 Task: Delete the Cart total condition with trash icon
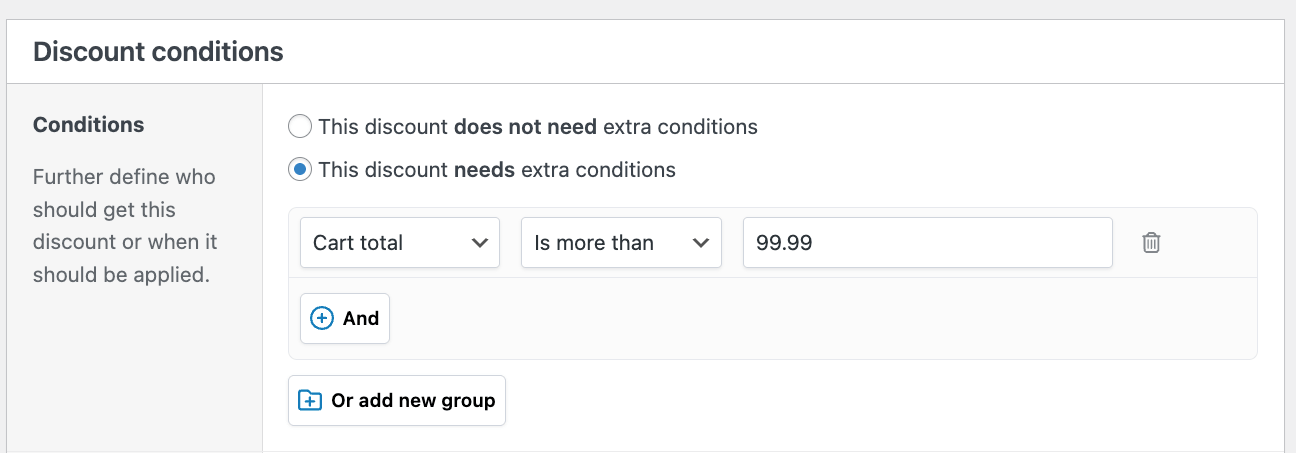pyautogui.click(x=1151, y=243)
